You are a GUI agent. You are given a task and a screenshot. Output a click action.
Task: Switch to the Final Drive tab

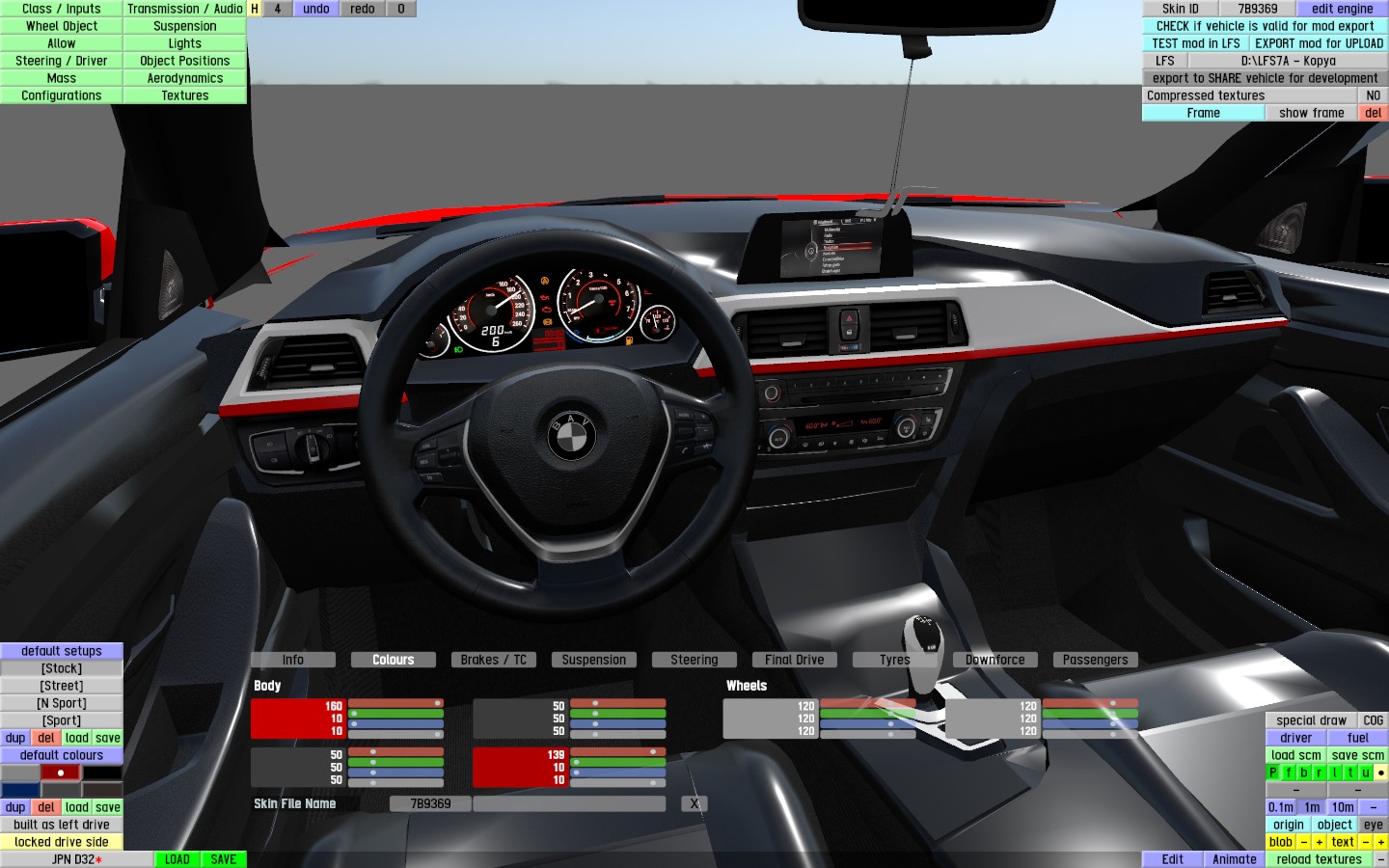point(795,660)
